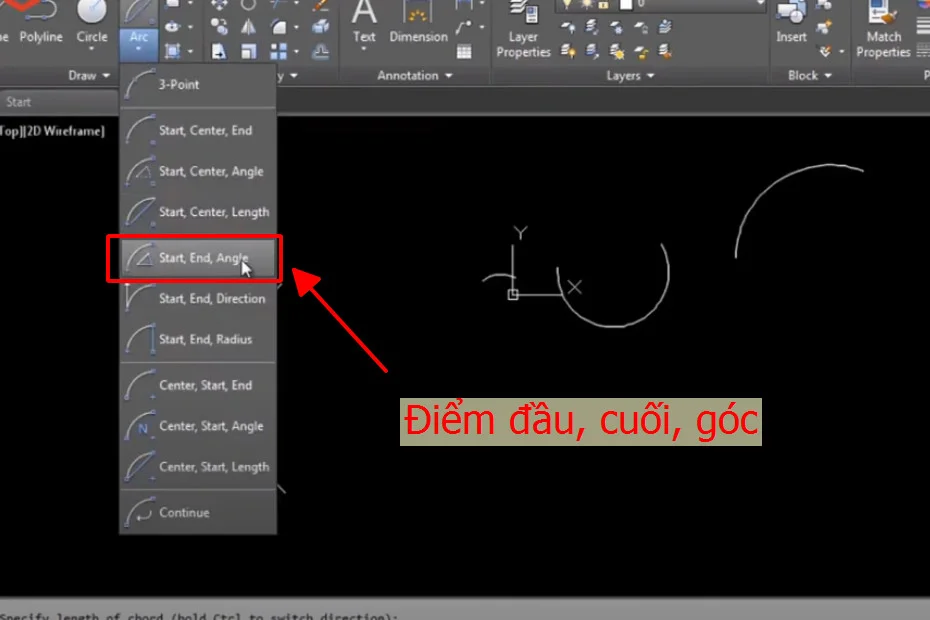Open the Array flyout arrow

[297, 52]
